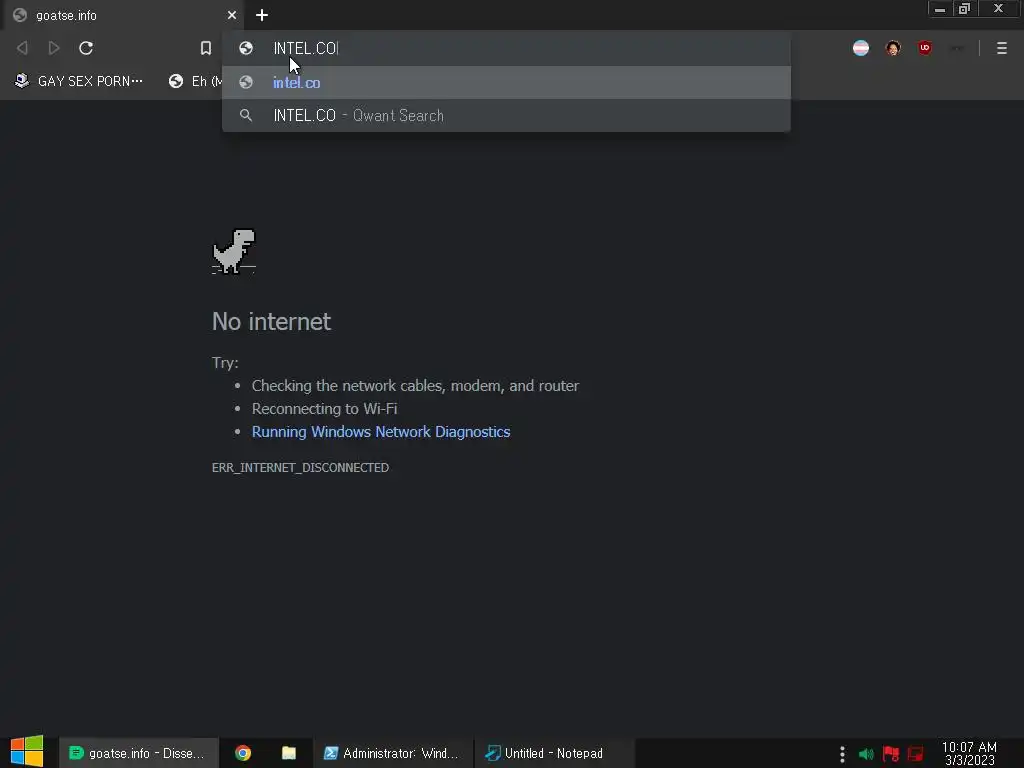Click the globe icon in address bar
The width and height of the screenshot is (1024, 768).
click(x=246, y=48)
